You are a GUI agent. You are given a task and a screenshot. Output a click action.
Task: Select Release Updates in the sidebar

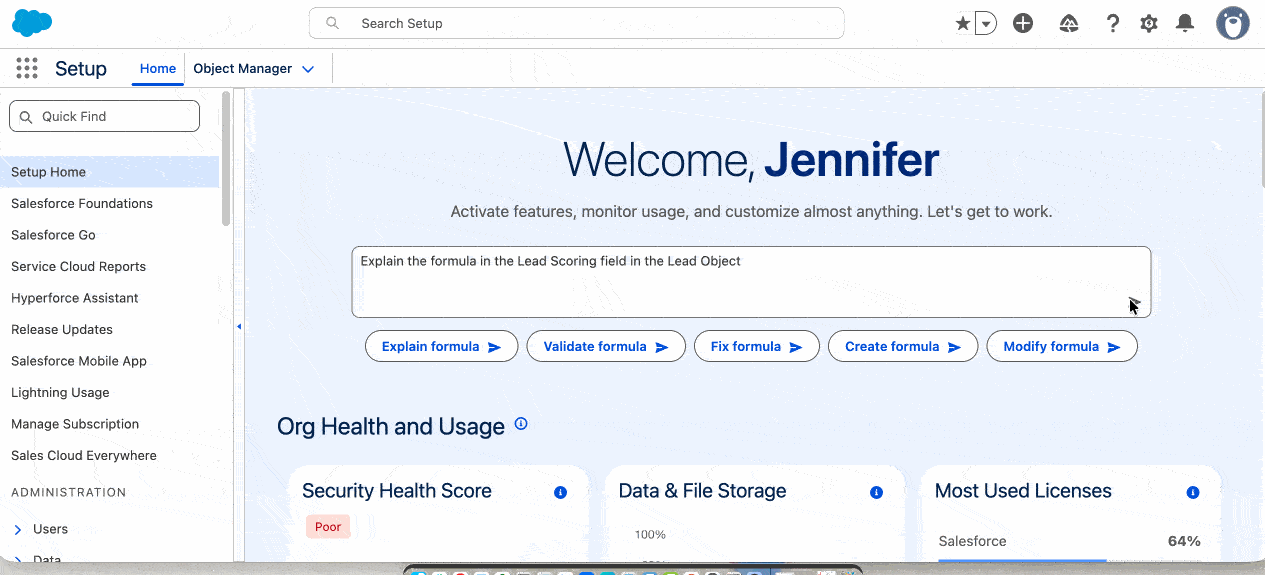pos(62,329)
